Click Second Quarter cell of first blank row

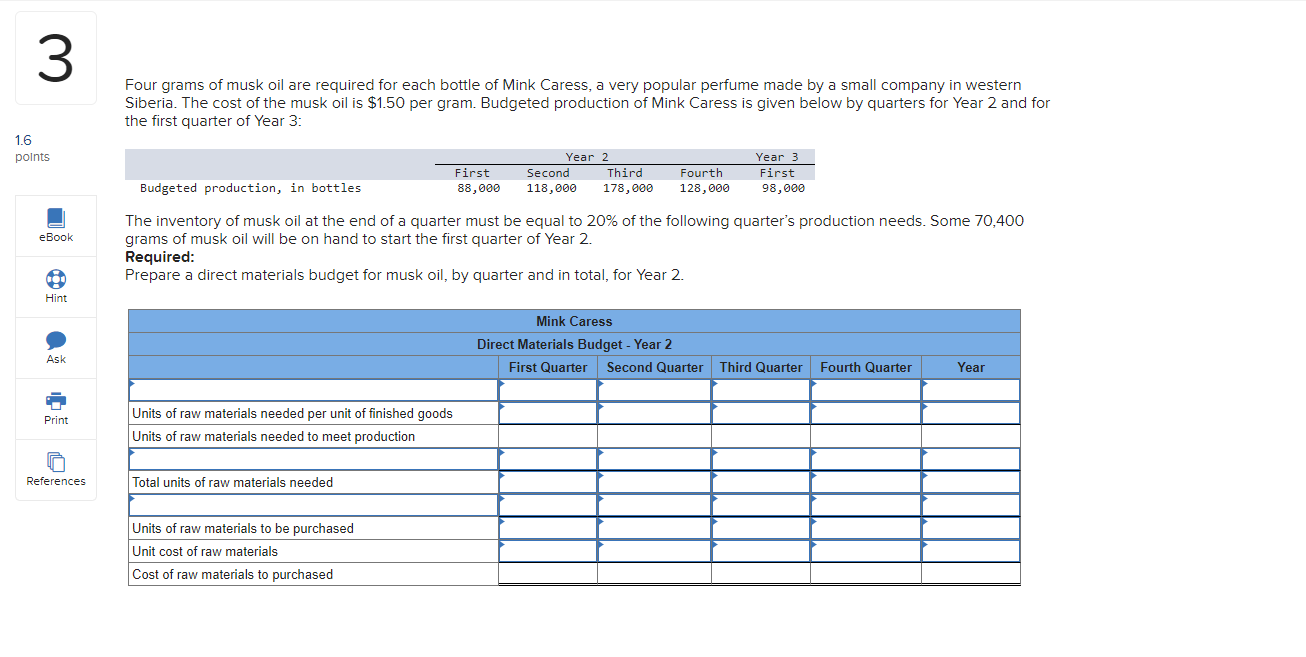point(654,390)
